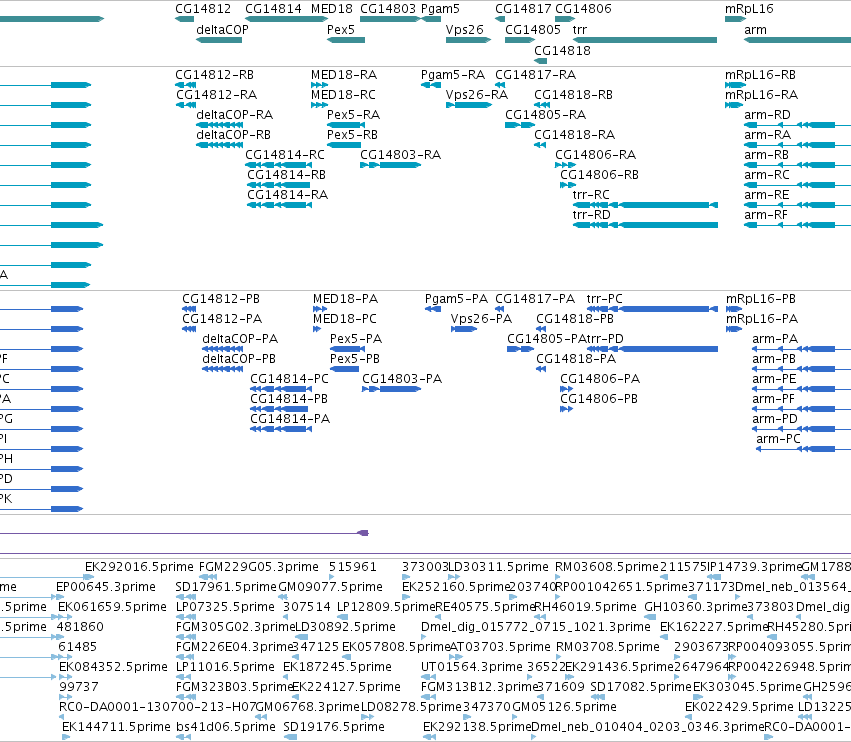Select the mRpL16-RB transcript label

click(760, 75)
